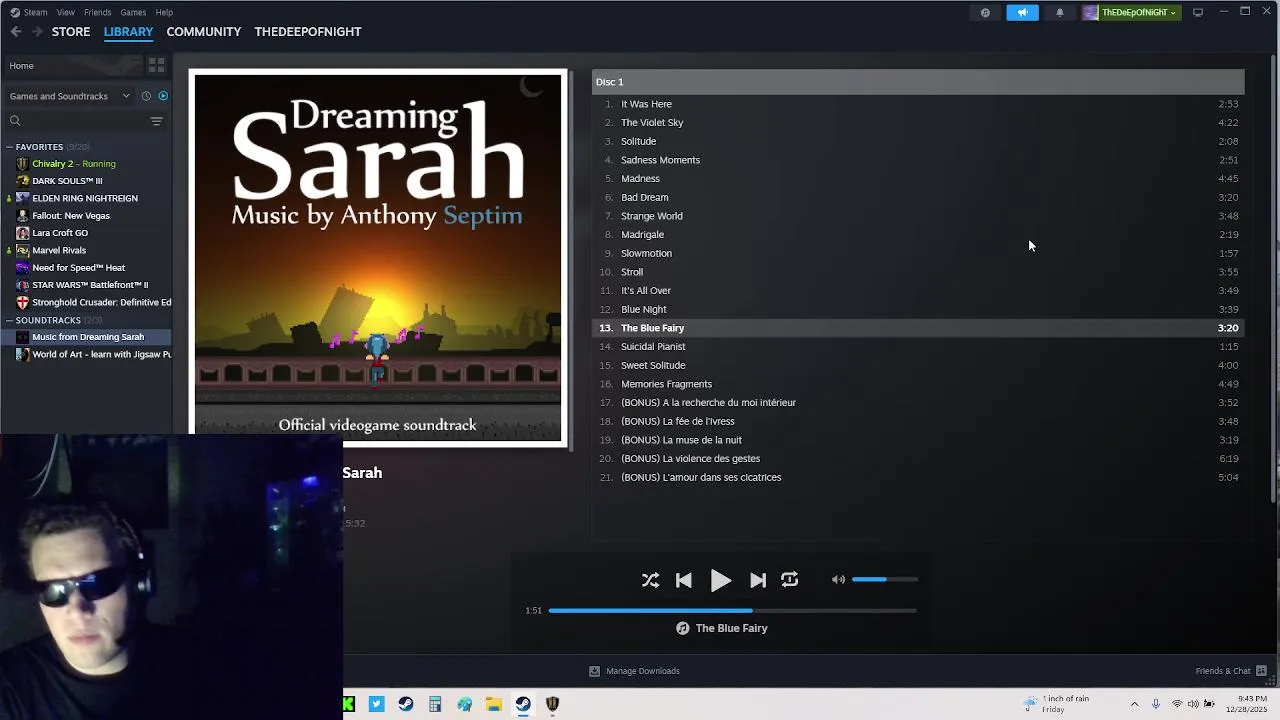This screenshot has width=1280, height=720.
Task: Open the View menu
Action: click(65, 12)
